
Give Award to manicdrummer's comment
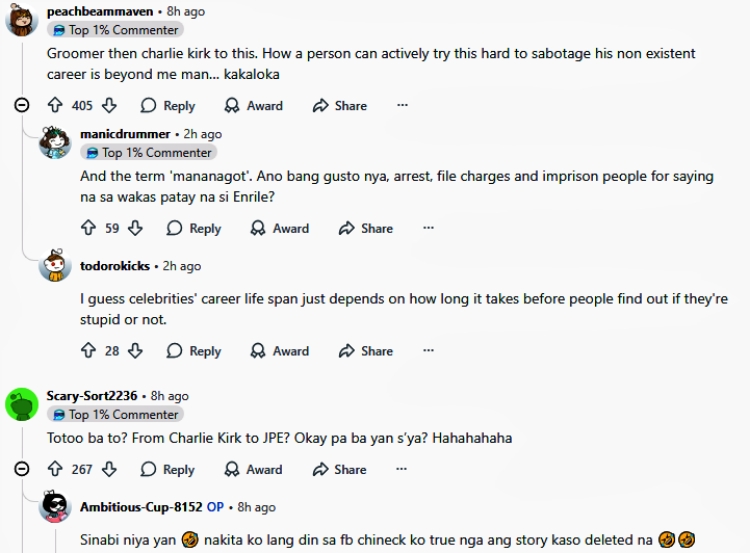(280, 228)
